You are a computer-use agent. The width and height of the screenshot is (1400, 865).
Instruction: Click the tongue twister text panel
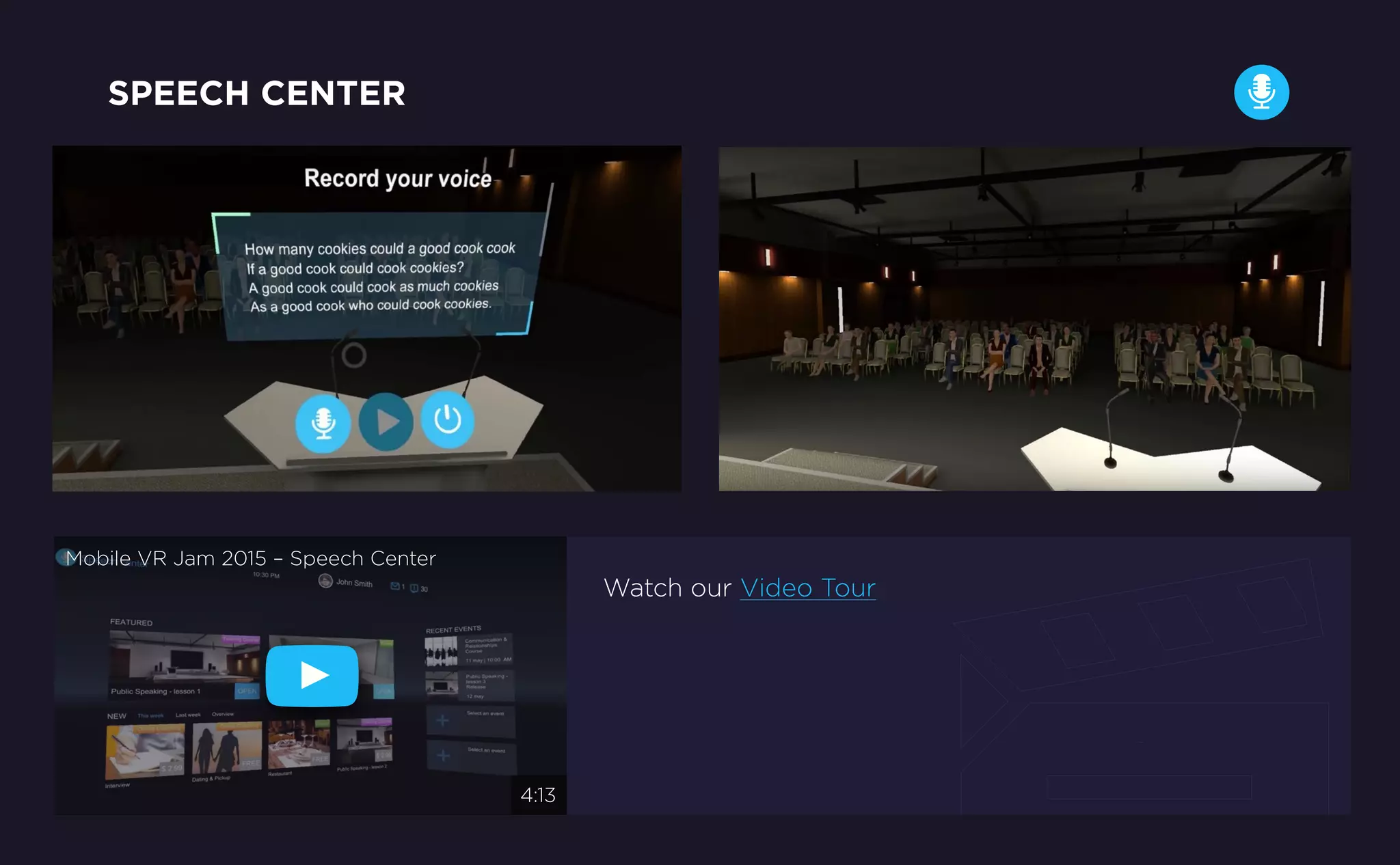[379, 276]
